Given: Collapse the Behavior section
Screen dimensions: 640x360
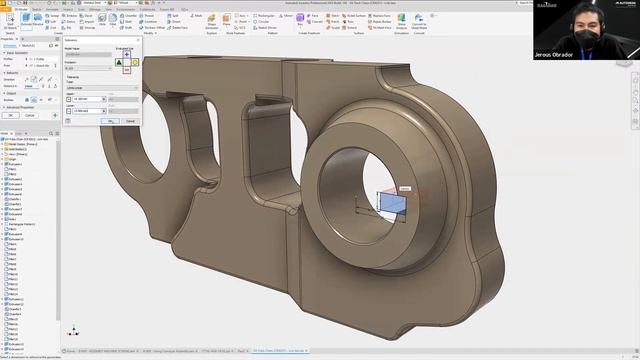Looking at the screenshot, I should (x=4, y=73).
